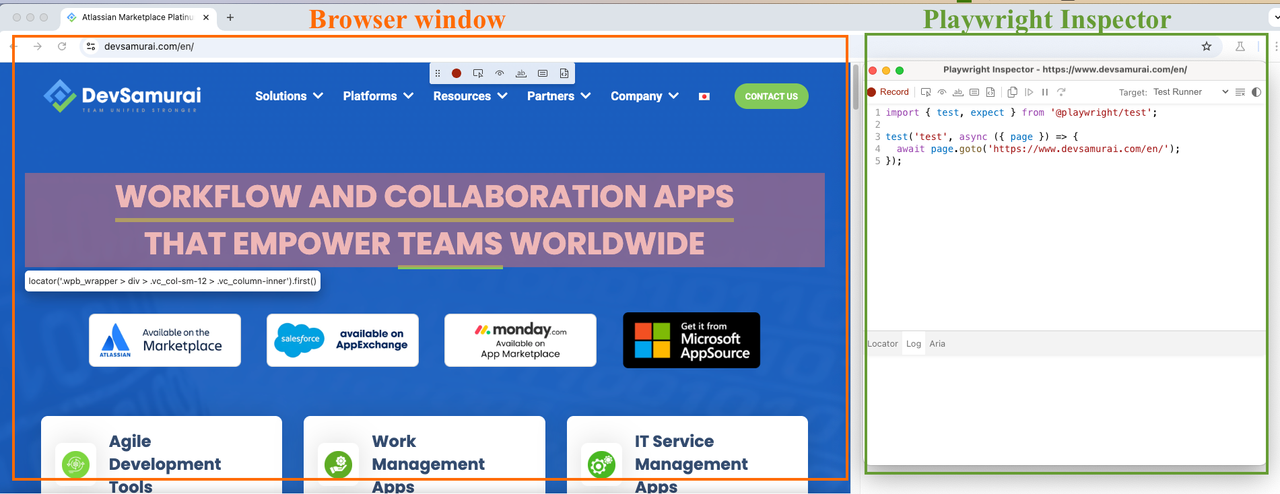The width and height of the screenshot is (1280, 494).
Task: Click the DevSamurai logo
Action: coord(122,96)
